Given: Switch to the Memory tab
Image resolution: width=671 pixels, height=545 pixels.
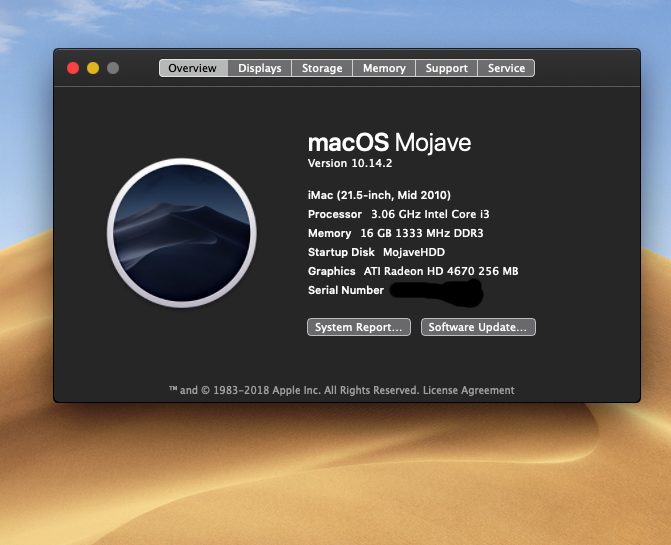Looking at the screenshot, I should click(384, 68).
